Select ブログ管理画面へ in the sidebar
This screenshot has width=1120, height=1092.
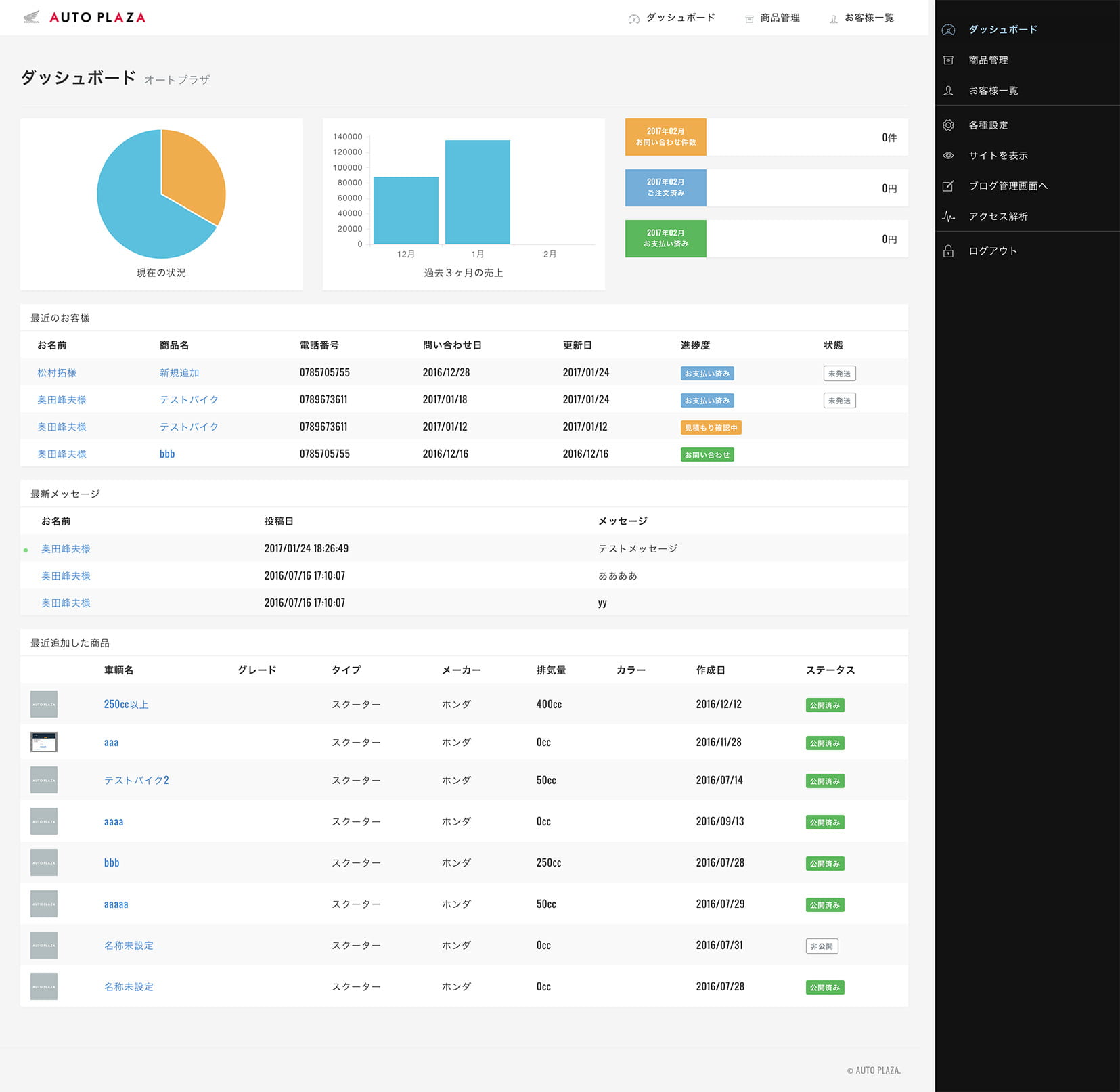click(x=1008, y=186)
